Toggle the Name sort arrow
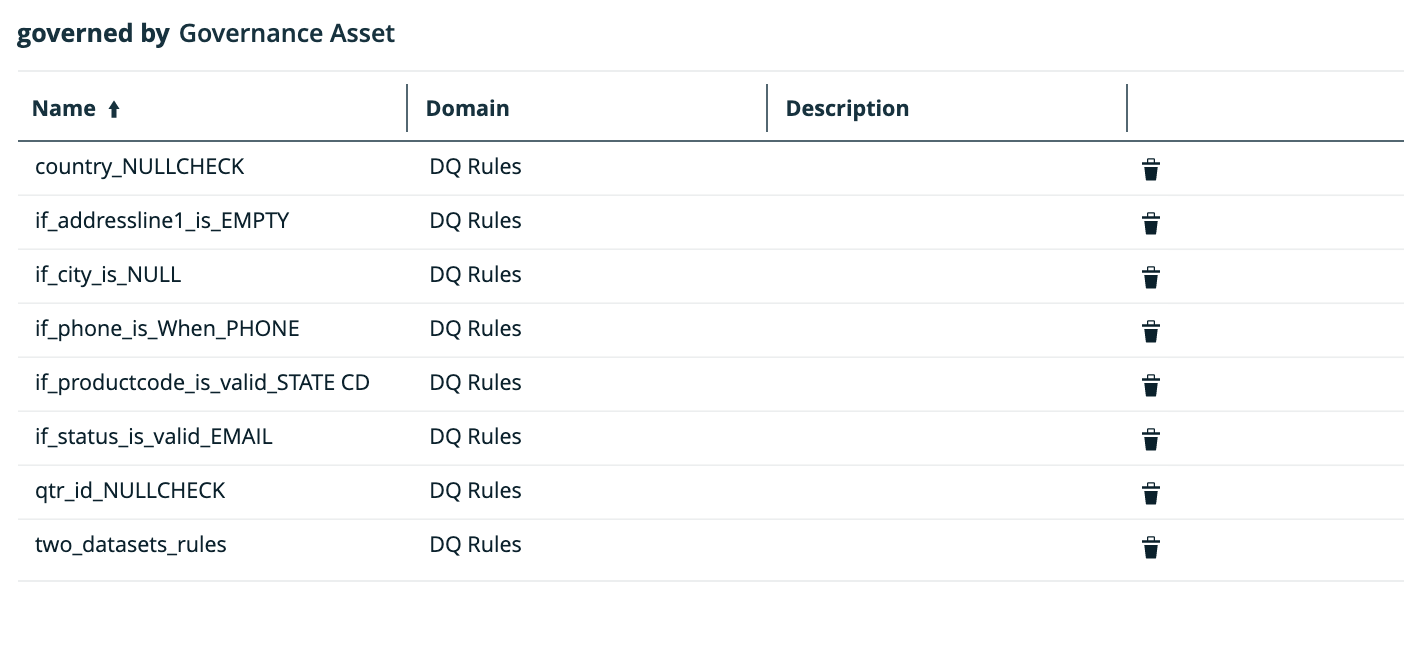 114,110
